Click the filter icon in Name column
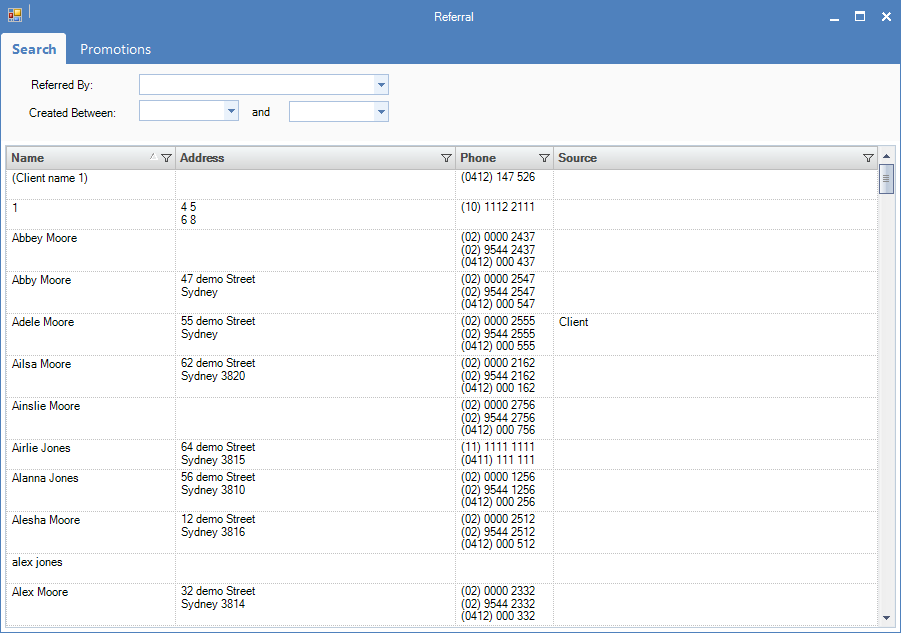This screenshot has height=633, width=901. coord(166,158)
